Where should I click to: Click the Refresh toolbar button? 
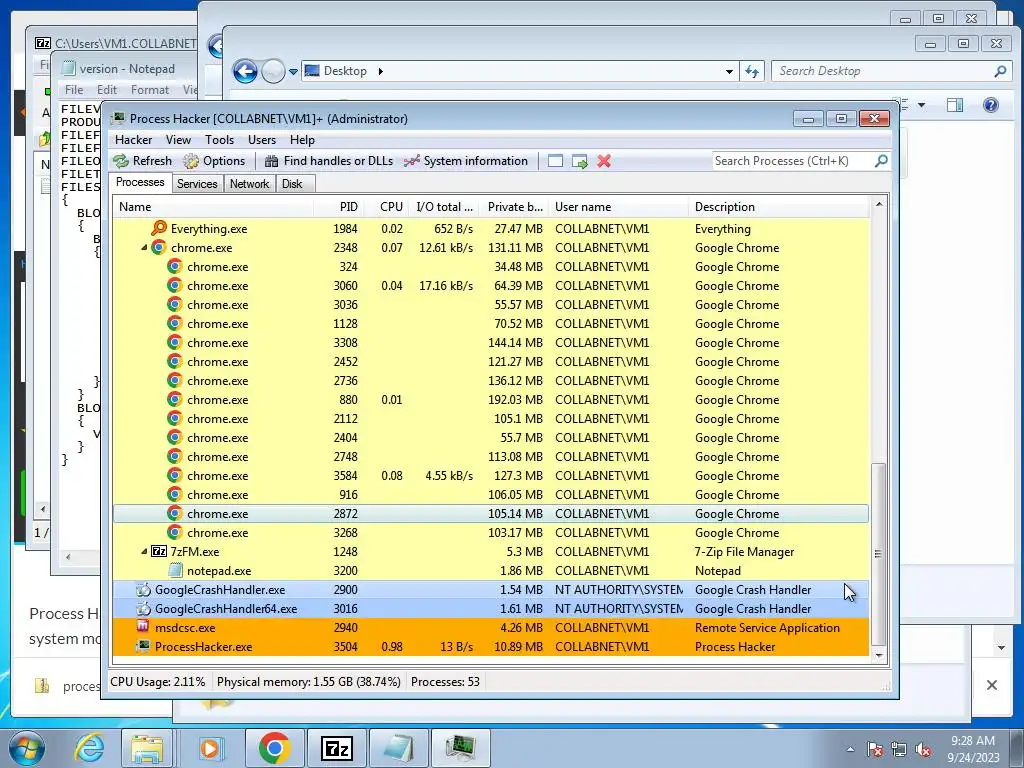pos(142,161)
